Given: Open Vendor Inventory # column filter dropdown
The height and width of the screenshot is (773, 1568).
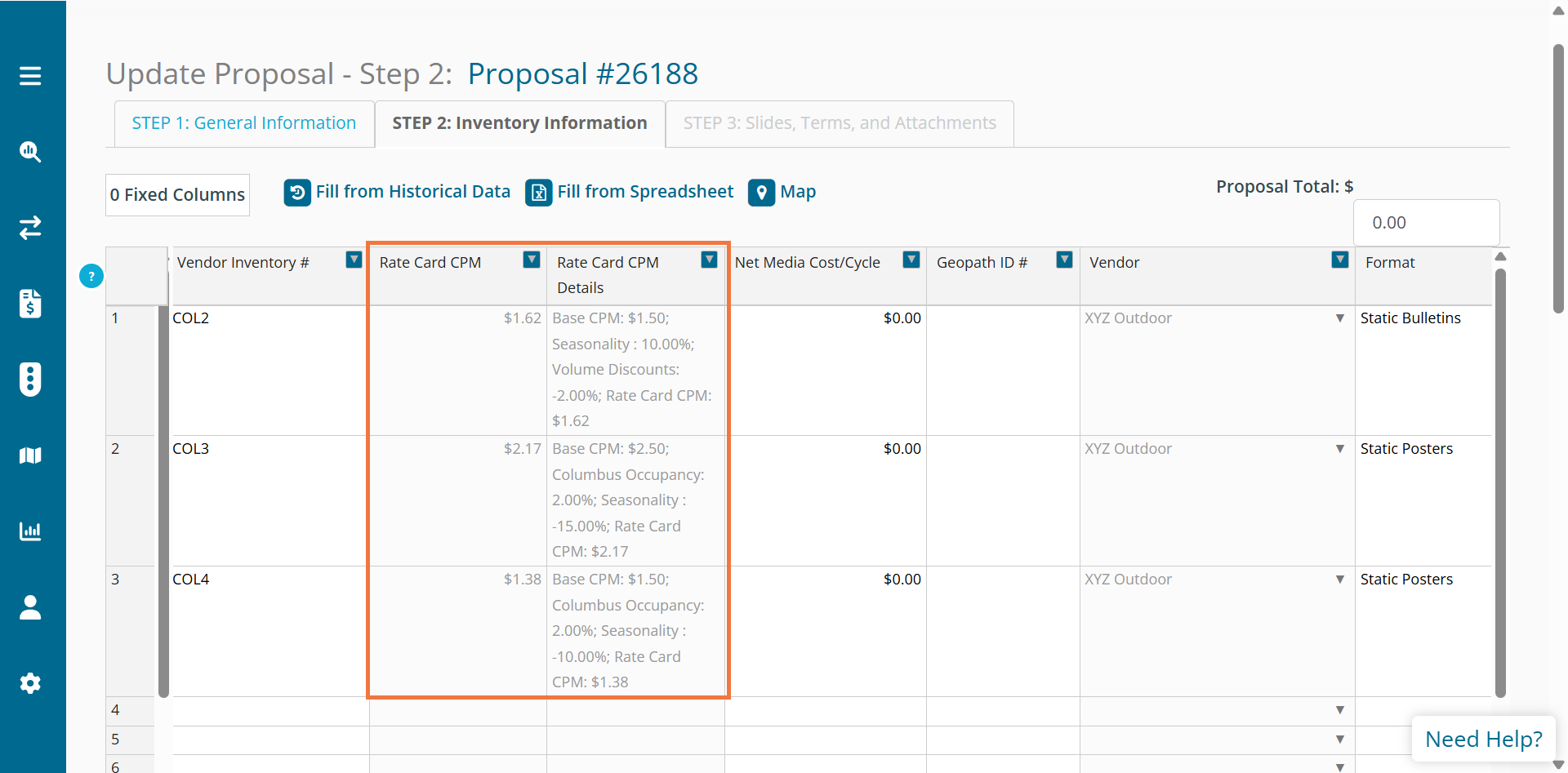Looking at the screenshot, I should [x=354, y=260].
